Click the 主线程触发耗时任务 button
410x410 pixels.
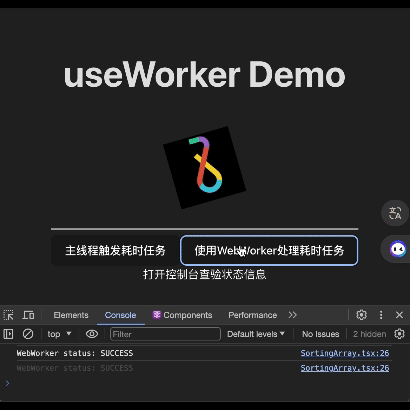click(115, 250)
